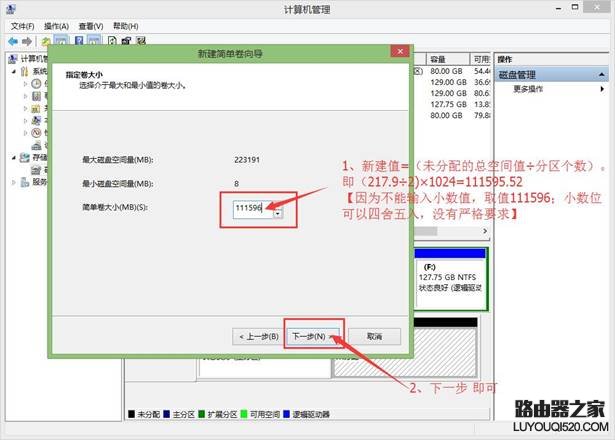615x440 pixels.
Task: Click the Computer Management root node icon
Action: tap(13, 59)
